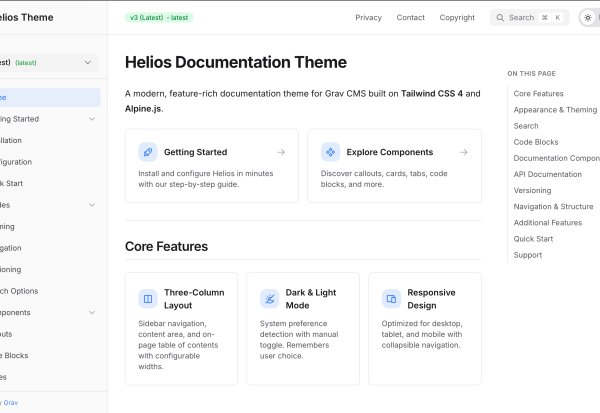The height and width of the screenshot is (413, 600).
Task: Click the Responsive Design devices icon
Action: click(x=391, y=299)
